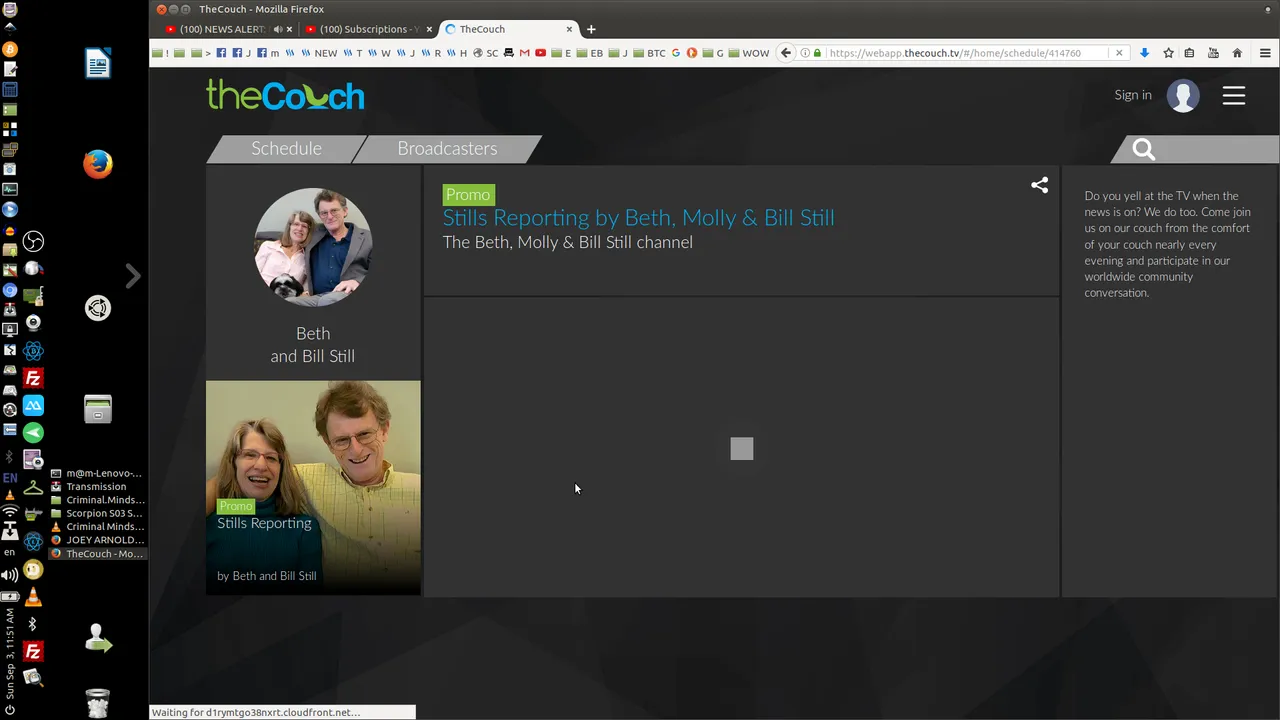Select m@m-Lenovo terminal in window list
The height and width of the screenshot is (720, 1280).
pos(97,473)
